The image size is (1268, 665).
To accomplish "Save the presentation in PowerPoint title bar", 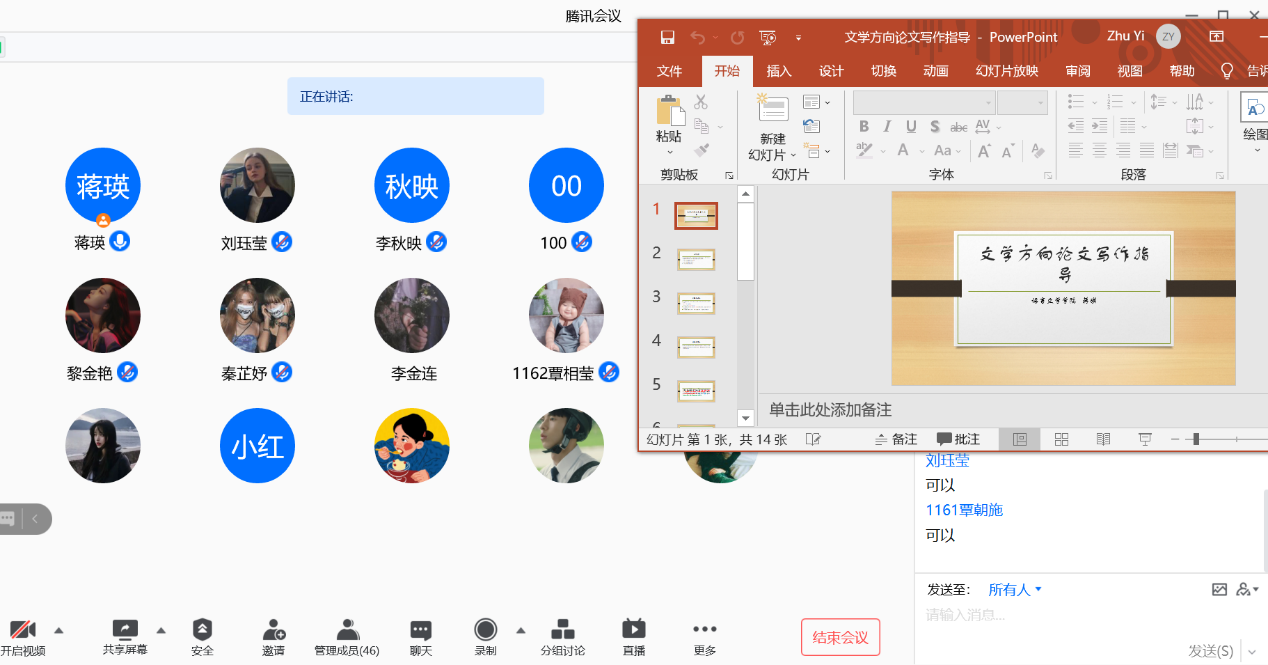I will [x=667, y=38].
